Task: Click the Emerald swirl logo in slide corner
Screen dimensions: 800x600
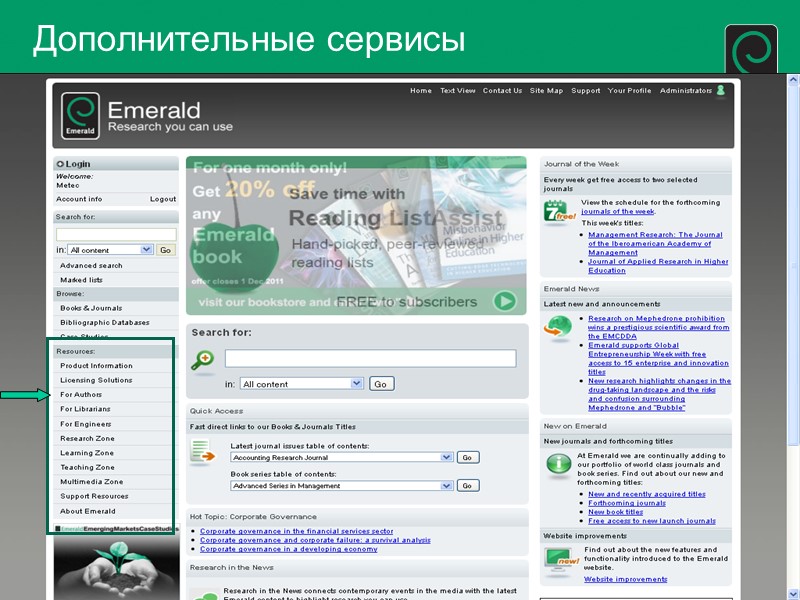Action: pos(751,49)
